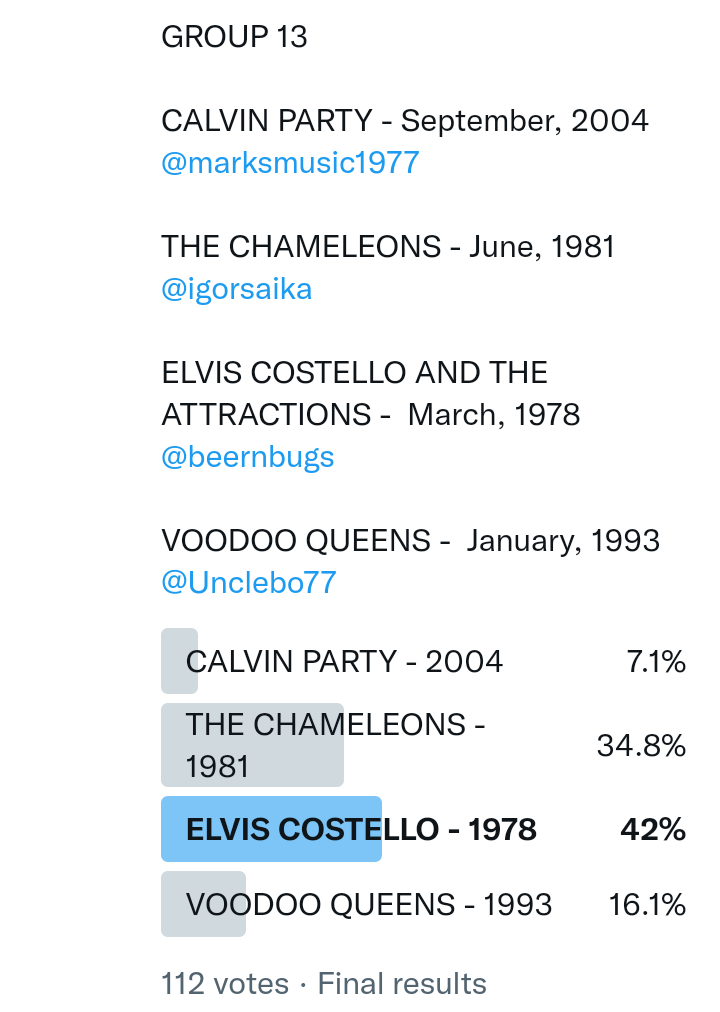Open the @marksmusic1977 profile mention
The image size is (720, 1012).
point(290,163)
